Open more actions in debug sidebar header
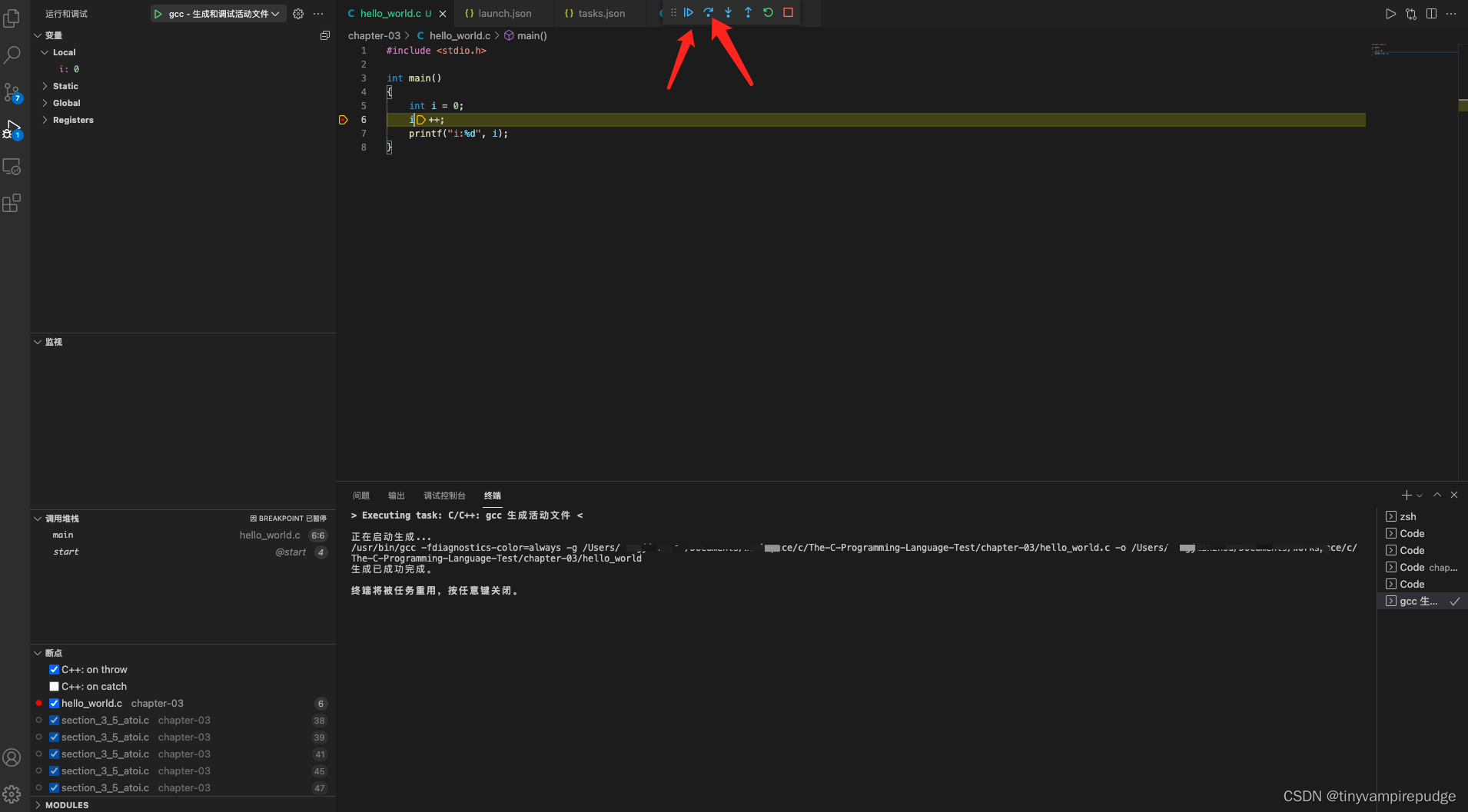 tap(319, 14)
